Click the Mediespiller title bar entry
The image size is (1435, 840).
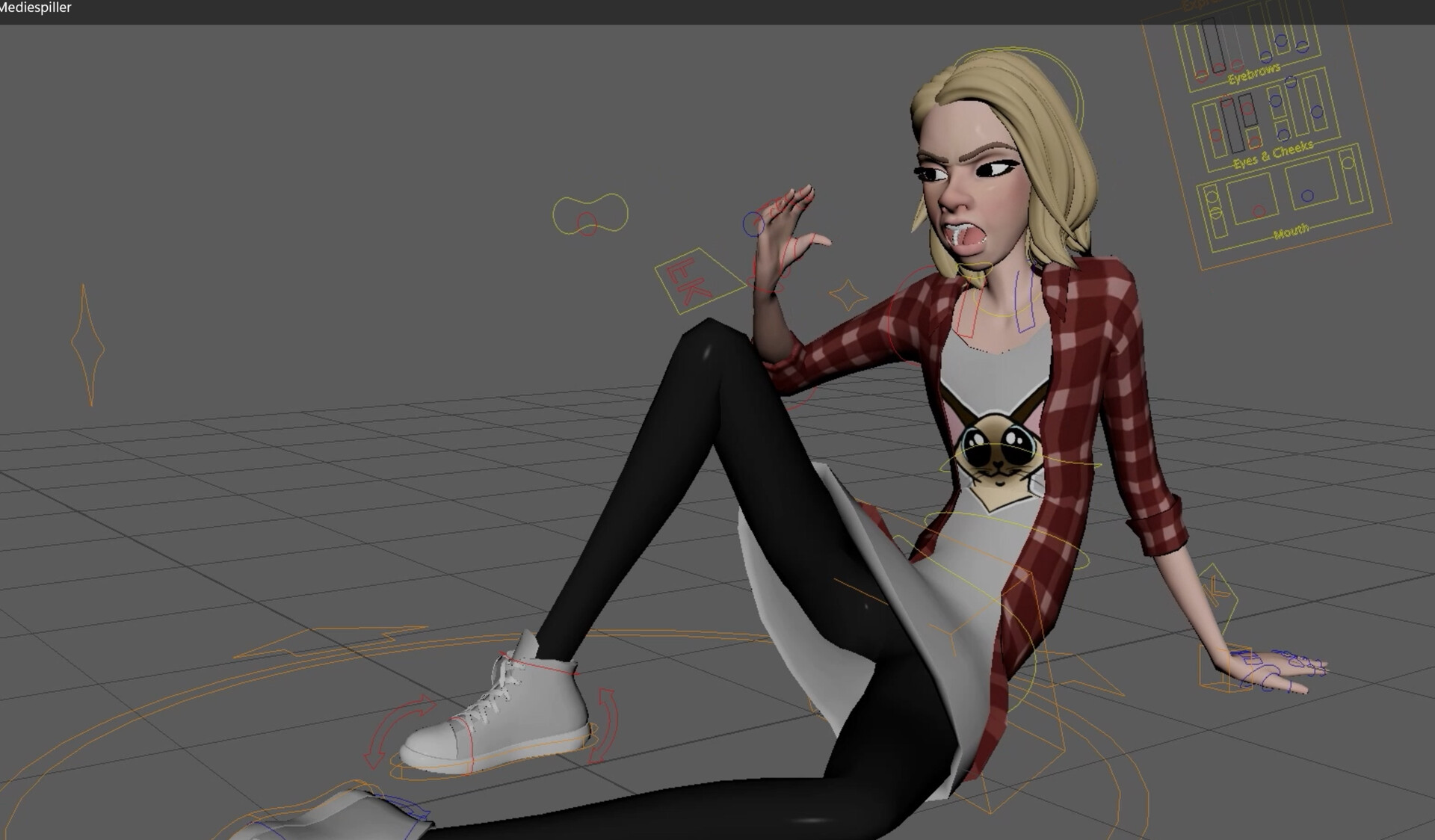click(x=36, y=9)
